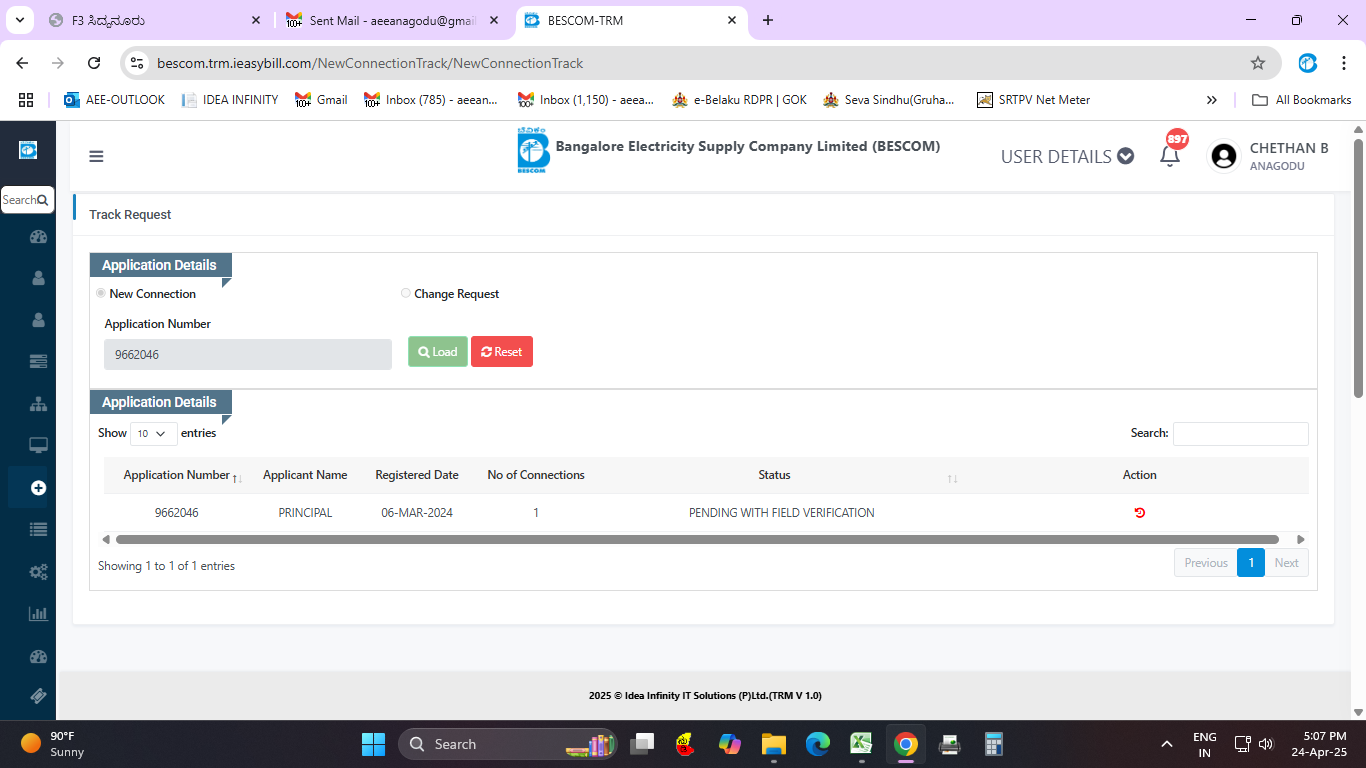Click the PENDING WITH FIELD VERIFICATION status text
Screen dimensions: 1366x768
pos(782,513)
